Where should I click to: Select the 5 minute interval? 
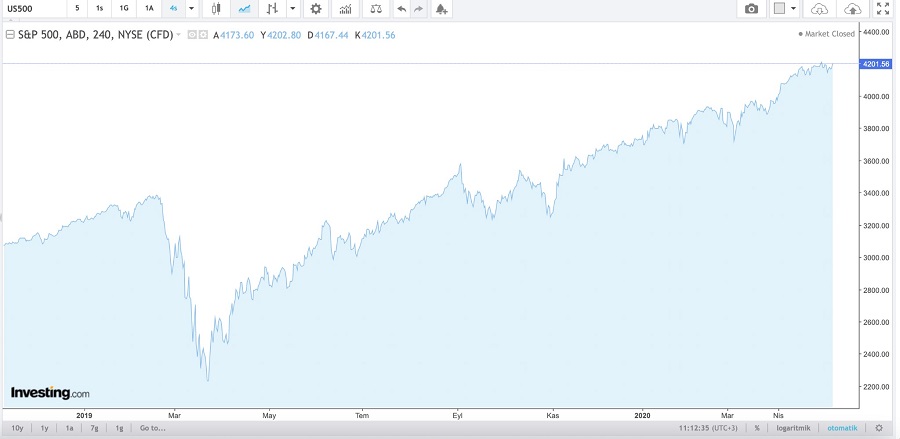pos(77,9)
